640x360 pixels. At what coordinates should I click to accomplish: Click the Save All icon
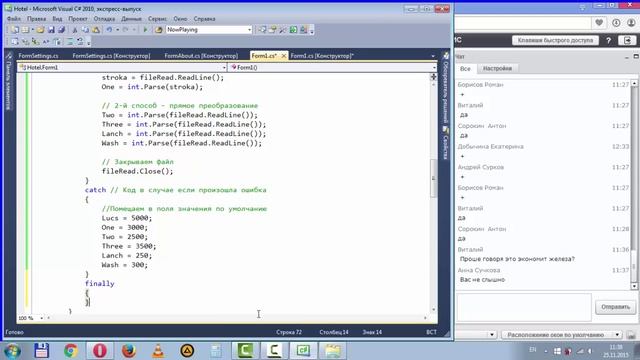[x=61, y=30]
